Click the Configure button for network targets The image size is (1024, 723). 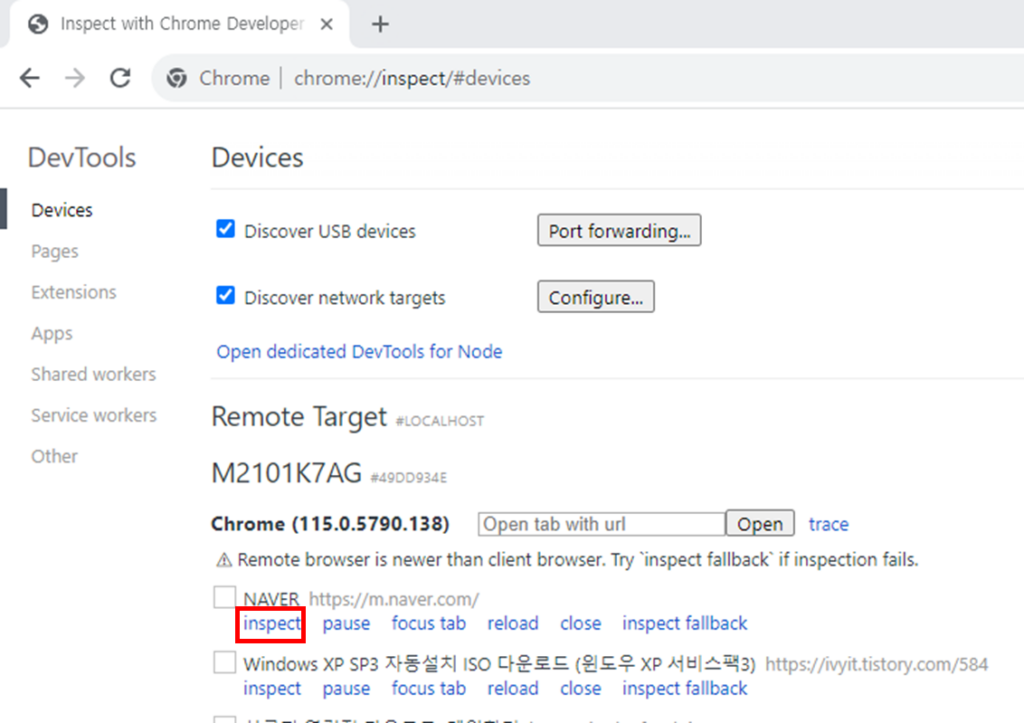point(596,296)
